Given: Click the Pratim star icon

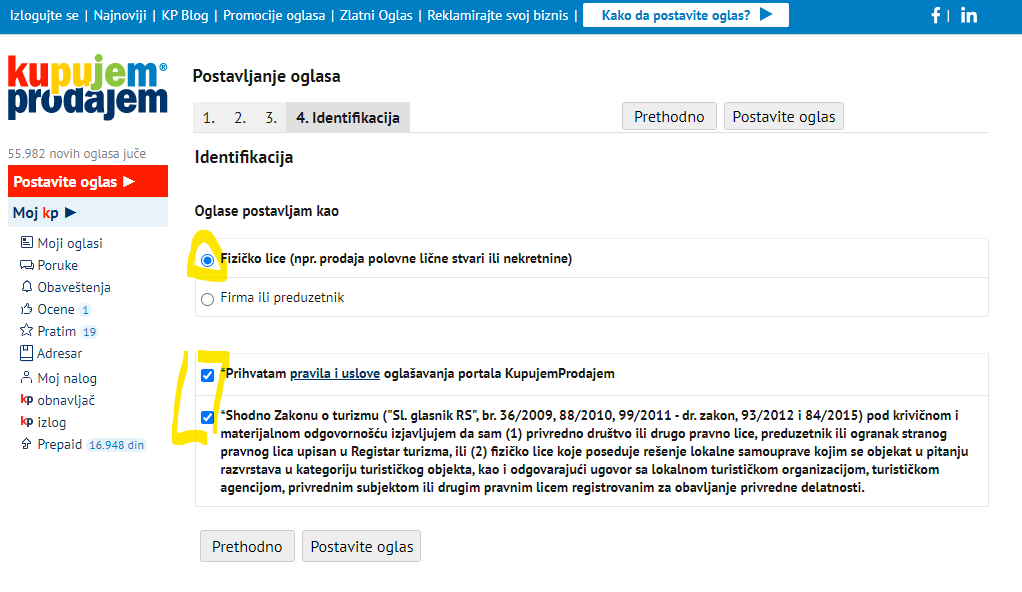Looking at the screenshot, I should click(x=27, y=331).
